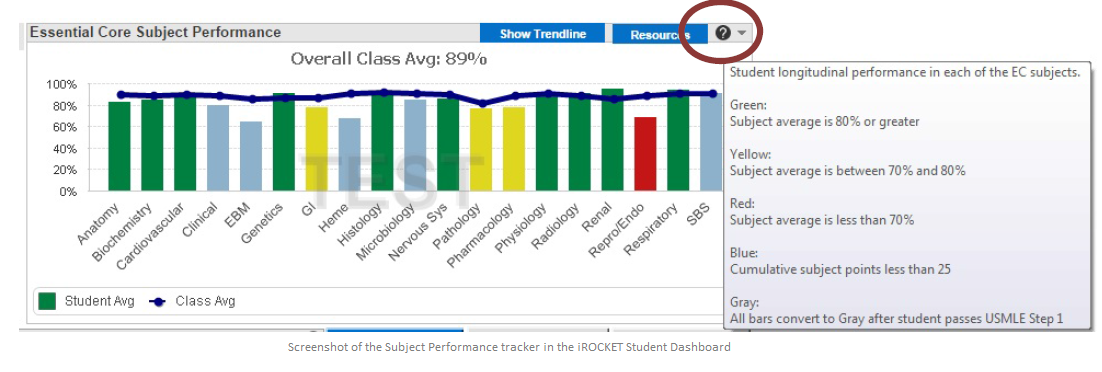Select the green Respiratory bar
This screenshot has height=372, width=1102.
[x=678, y=141]
